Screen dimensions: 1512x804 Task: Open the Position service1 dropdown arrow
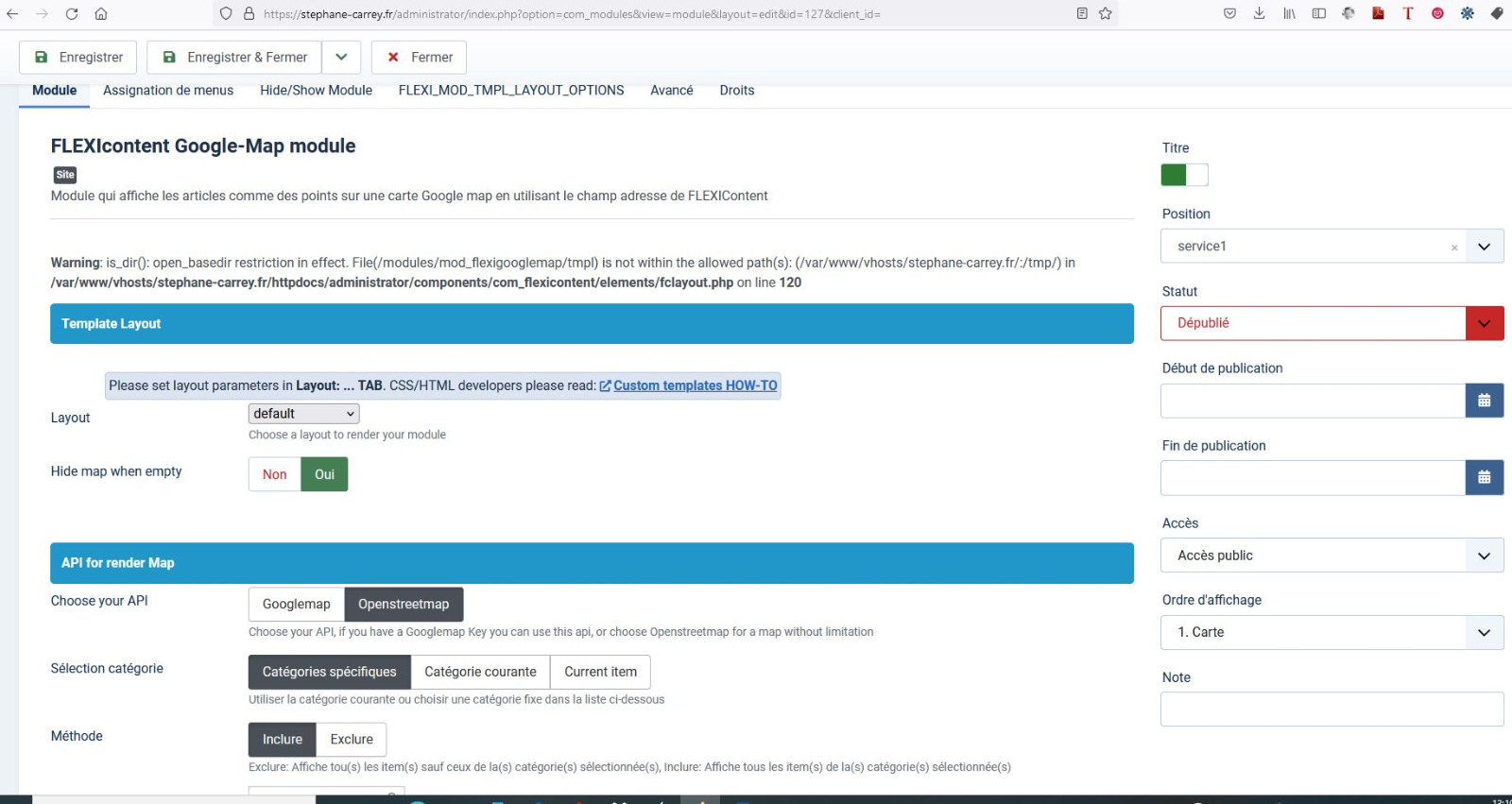(x=1485, y=247)
